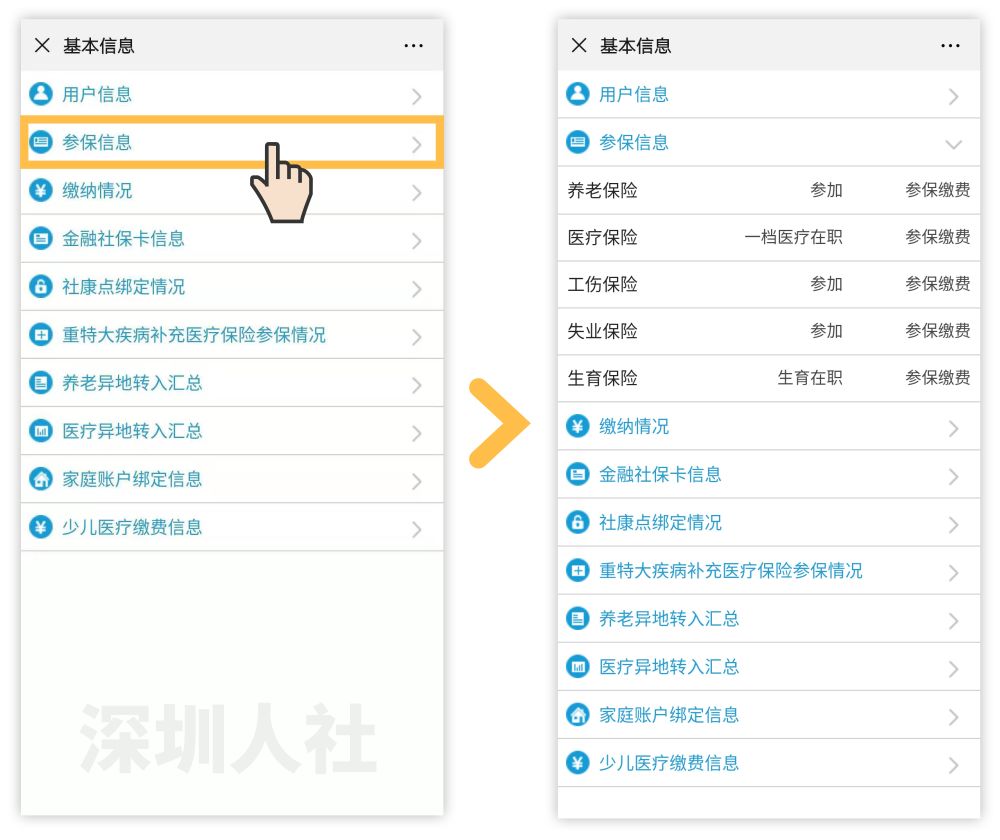Collapse the expanded 参保信息 panel

(x=951, y=143)
